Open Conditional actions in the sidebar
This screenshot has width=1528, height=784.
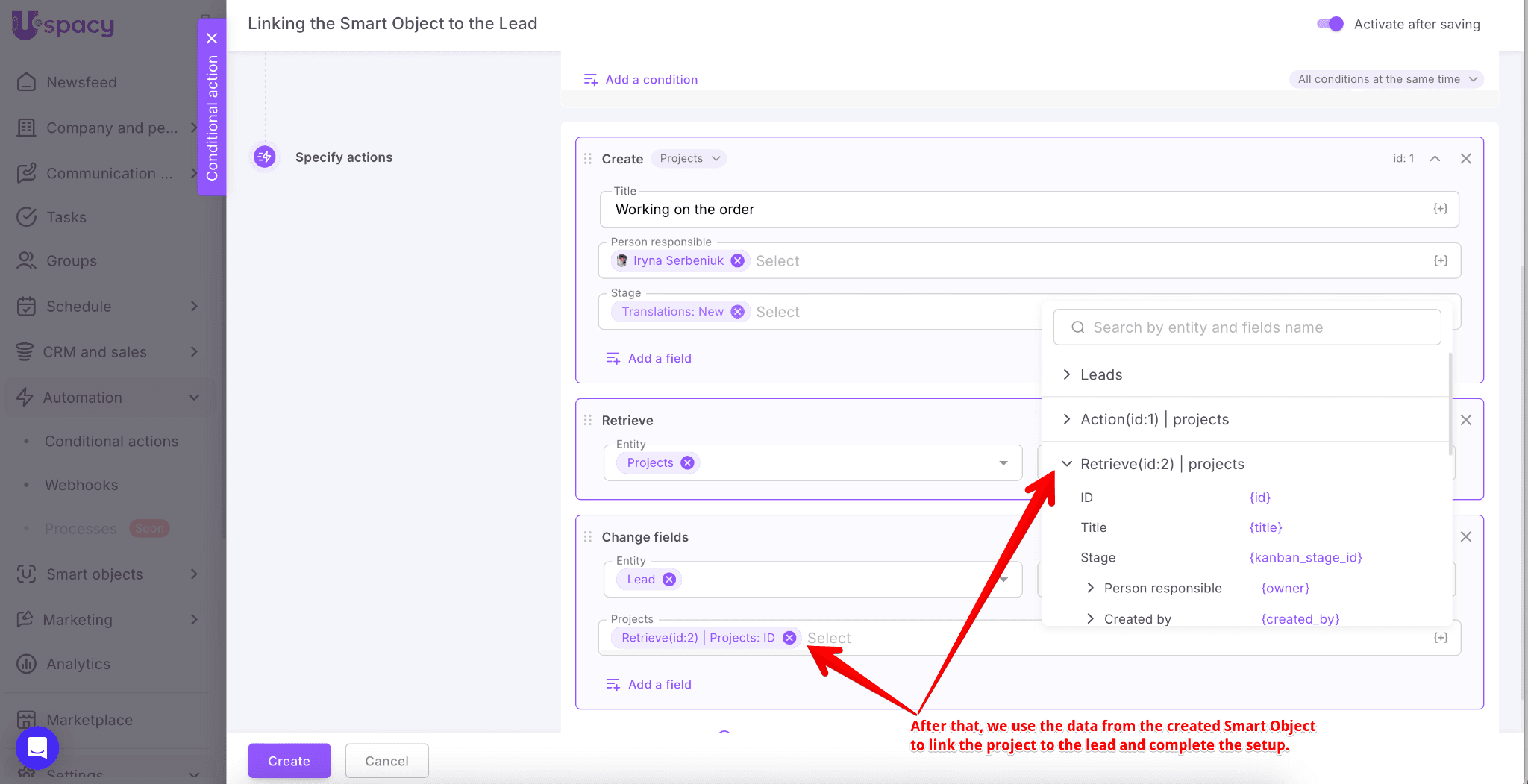(x=111, y=442)
